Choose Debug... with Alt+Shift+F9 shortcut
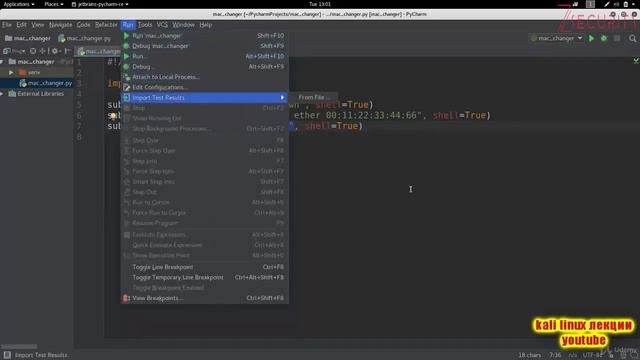640x360 pixels. [x=204, y=67]
